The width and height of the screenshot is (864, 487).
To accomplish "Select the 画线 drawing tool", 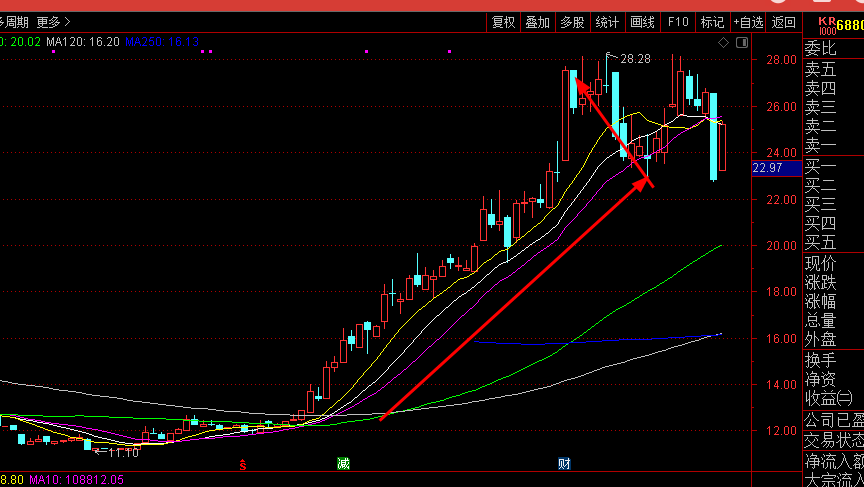I will (642, 22).
